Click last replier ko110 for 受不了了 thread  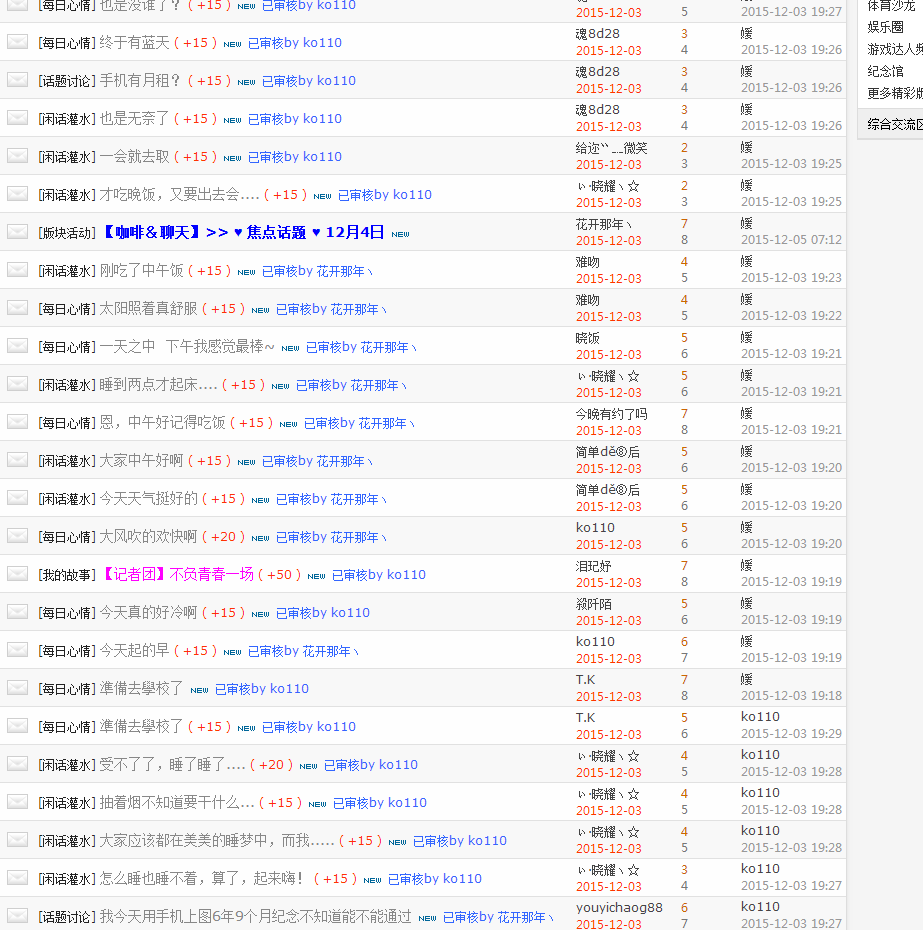coord(760,754)
